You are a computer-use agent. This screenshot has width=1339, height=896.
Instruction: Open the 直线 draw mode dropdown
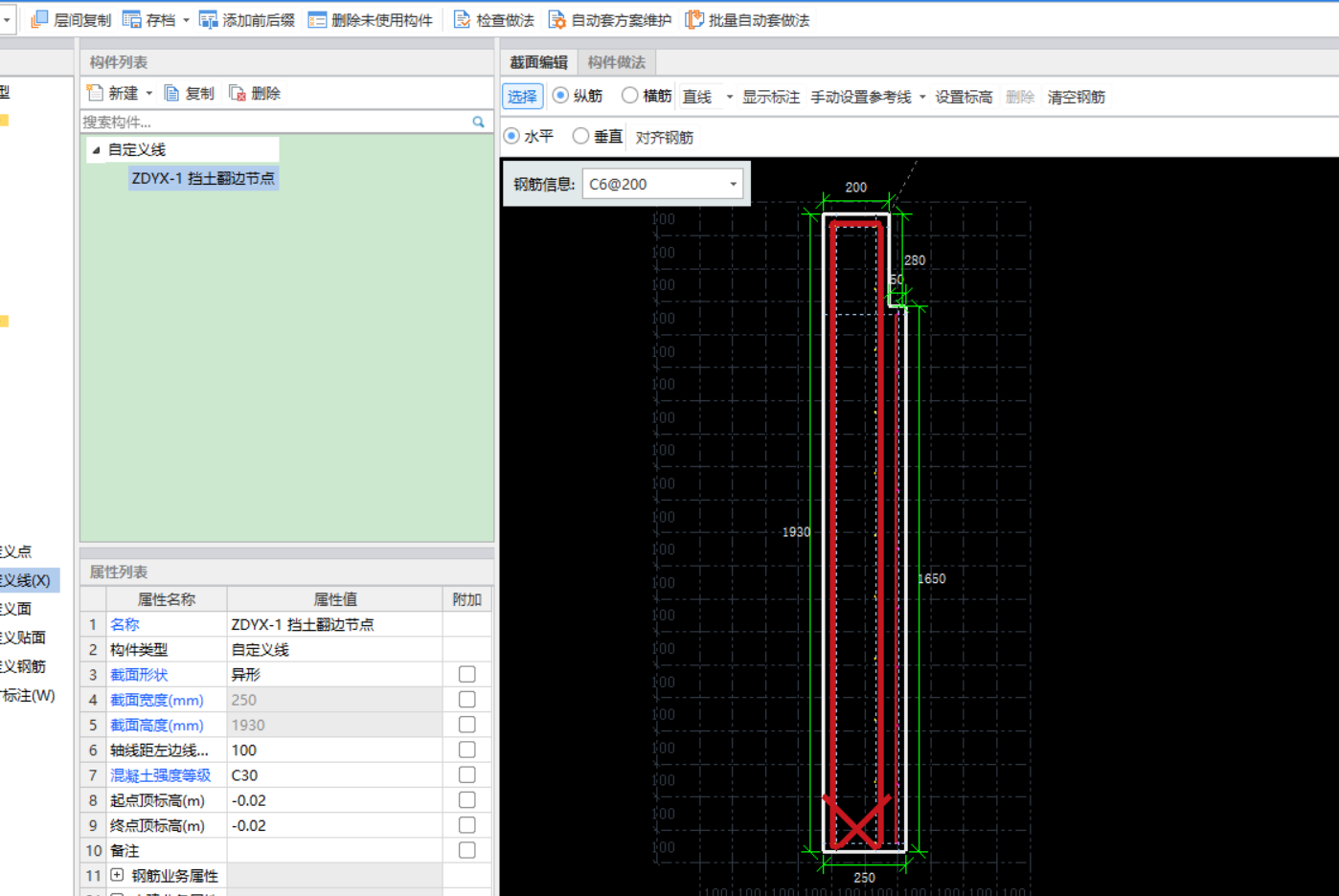pyautogui.click(x=730, y=97)
